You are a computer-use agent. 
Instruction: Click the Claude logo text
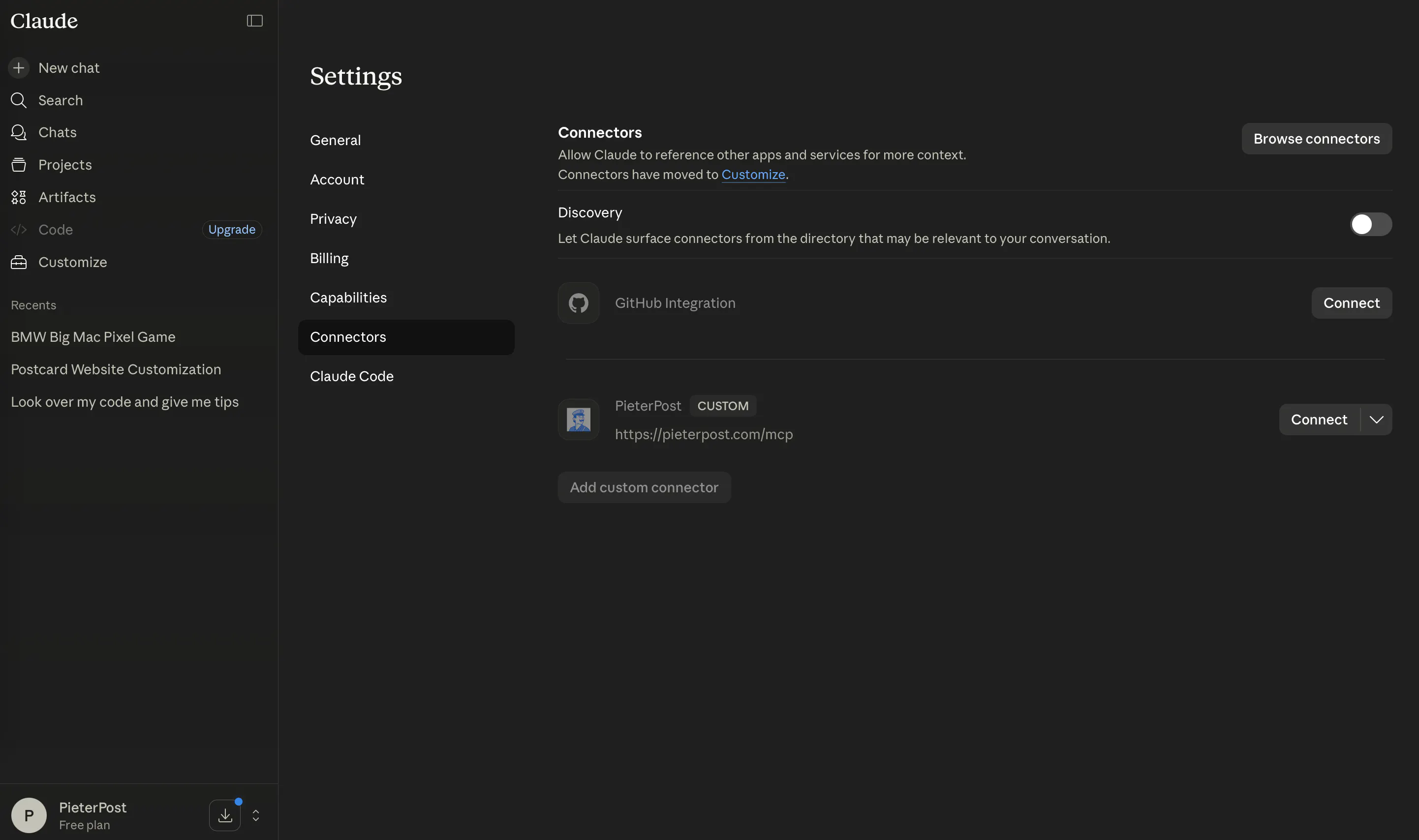(x=44, y=21)
